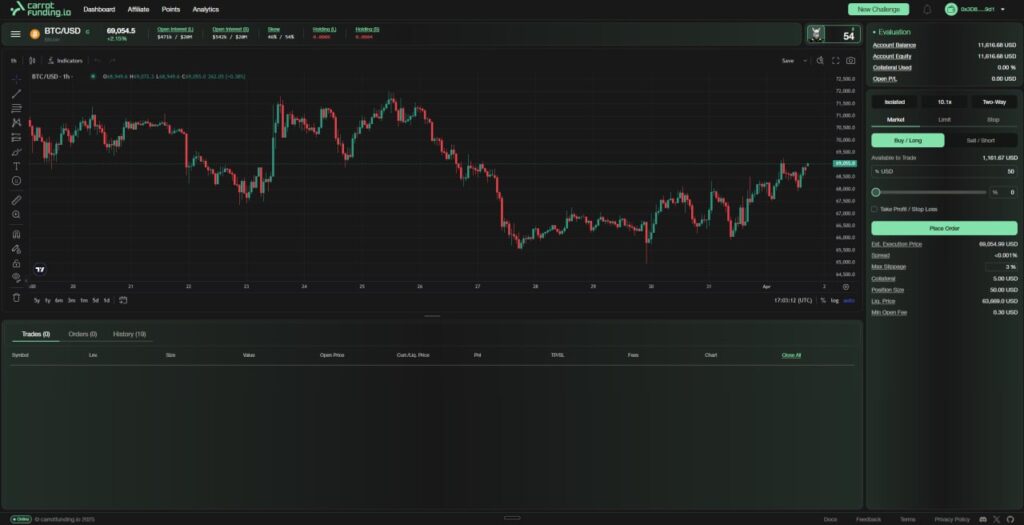Open the Isolated margin mode selector

894,102
